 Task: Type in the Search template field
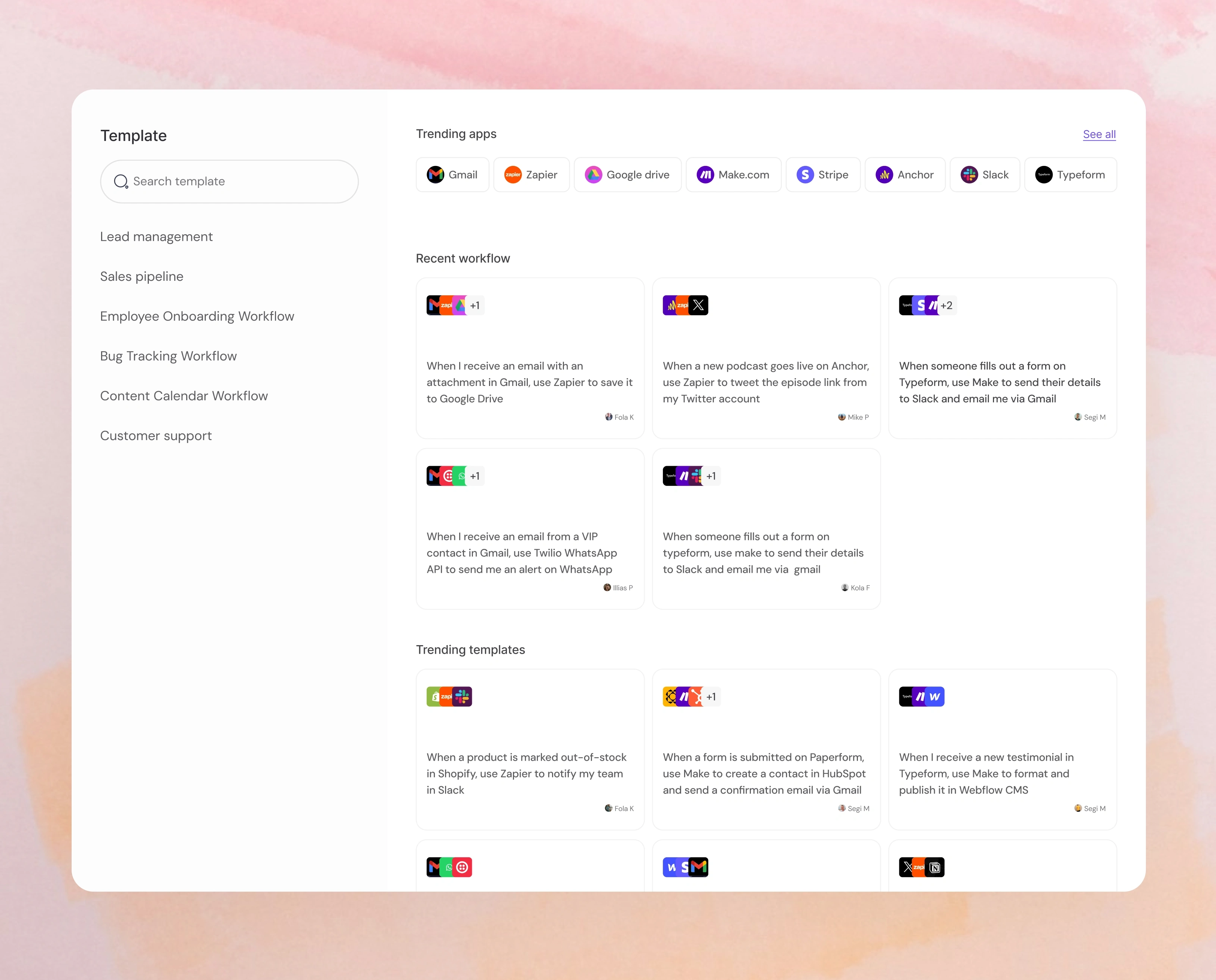point(237,182)
